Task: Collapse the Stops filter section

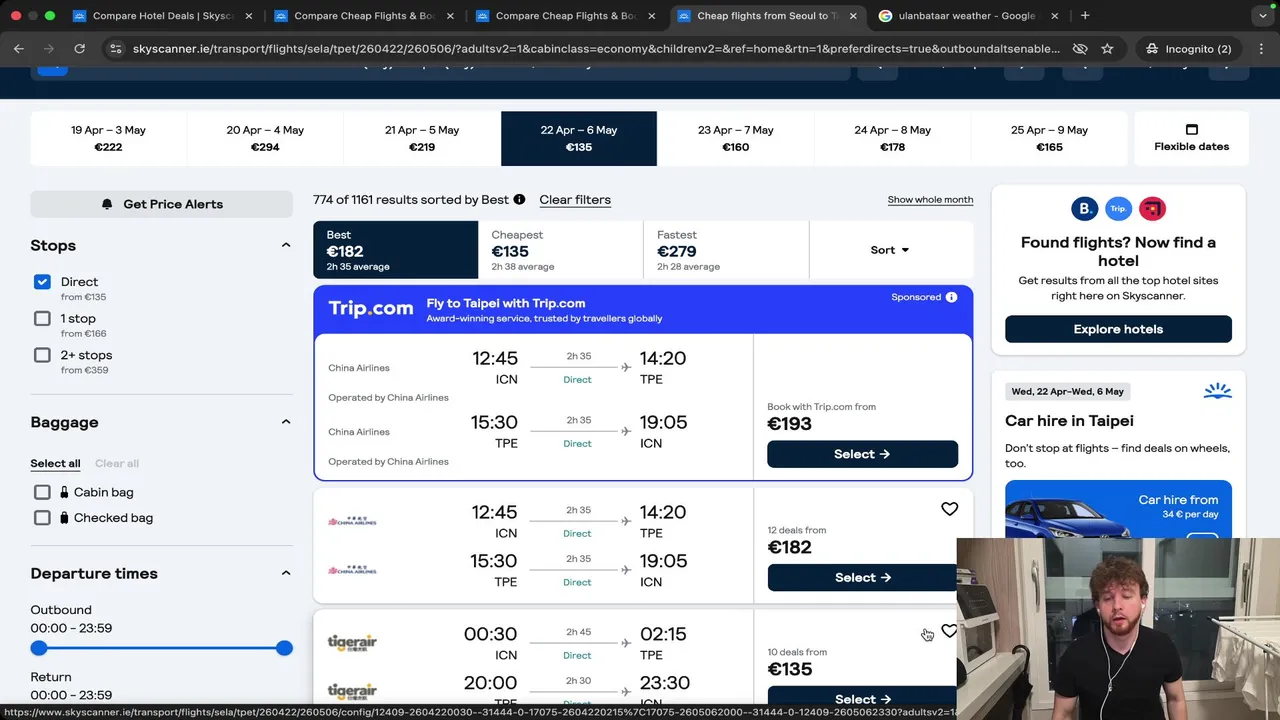Action: [285, 245]
